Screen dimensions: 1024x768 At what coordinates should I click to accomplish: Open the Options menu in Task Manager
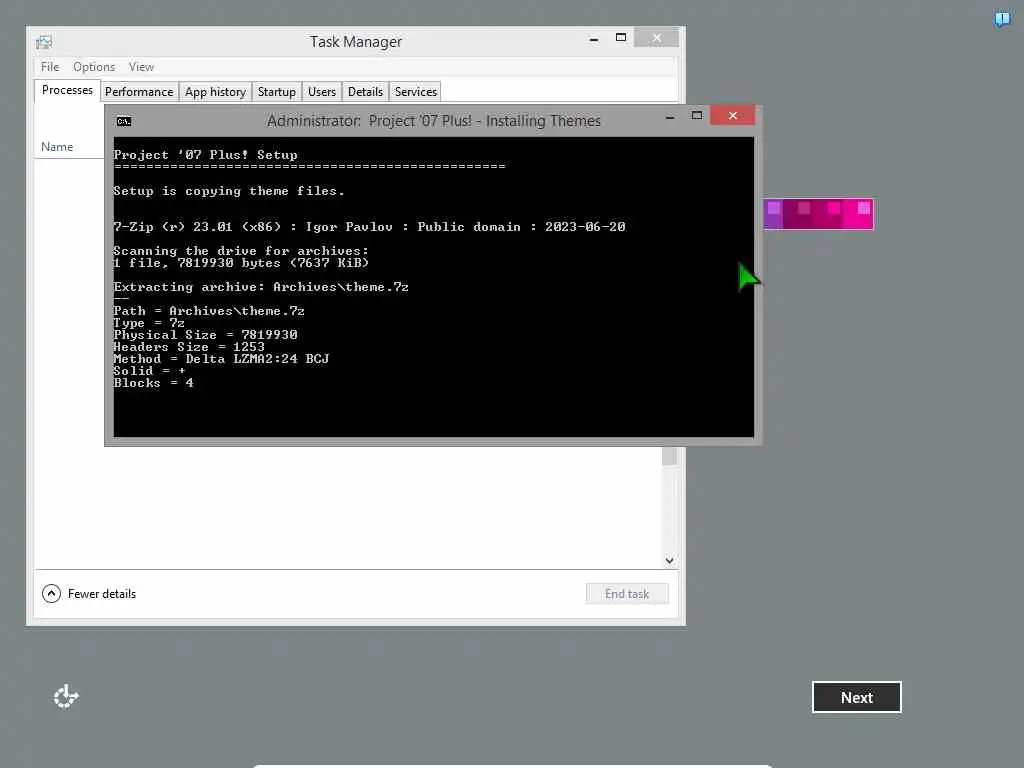[x=94, y=67]
